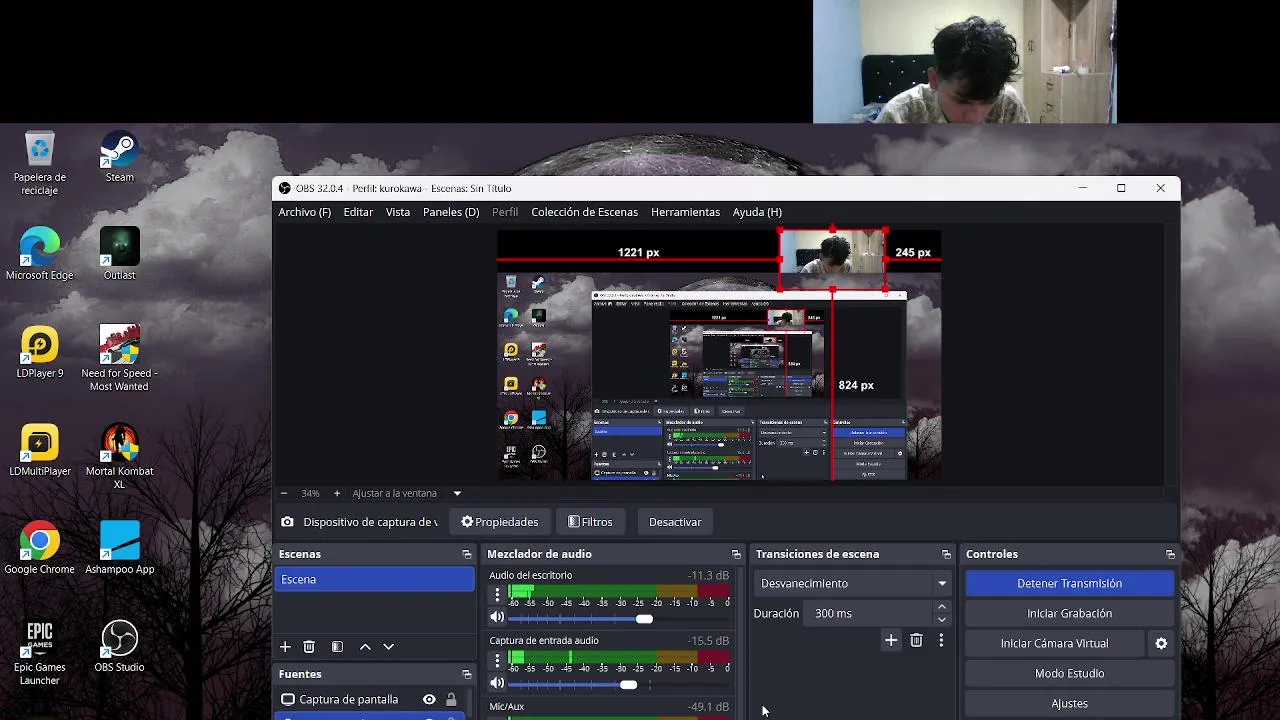Open Audio del escritorio options menu
Screen dimensions: 1280x720
497,594
